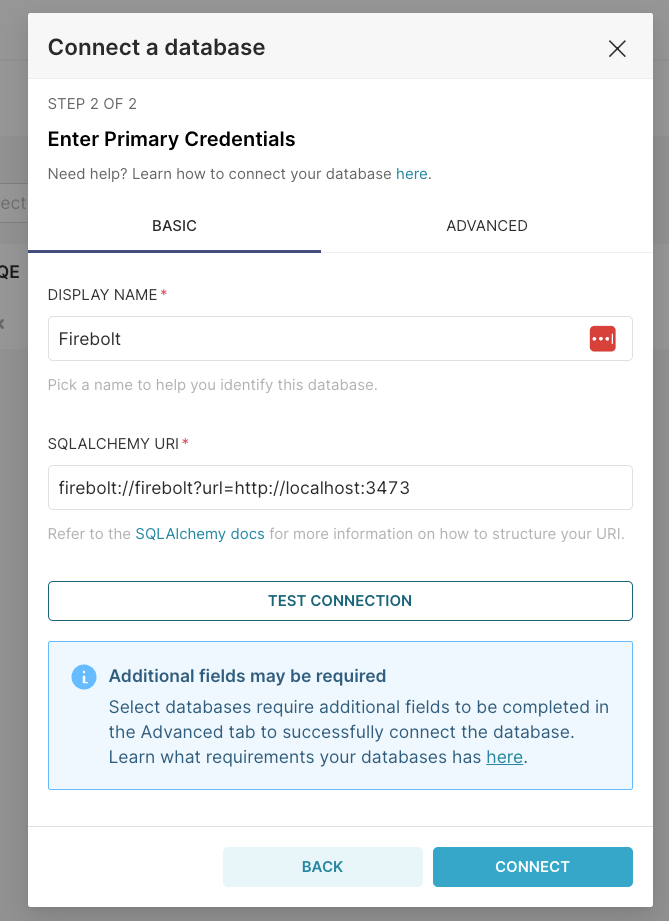Click the CONNECT button
The image size is (669, 921).
pyautogui.click(x=533, y=866)
